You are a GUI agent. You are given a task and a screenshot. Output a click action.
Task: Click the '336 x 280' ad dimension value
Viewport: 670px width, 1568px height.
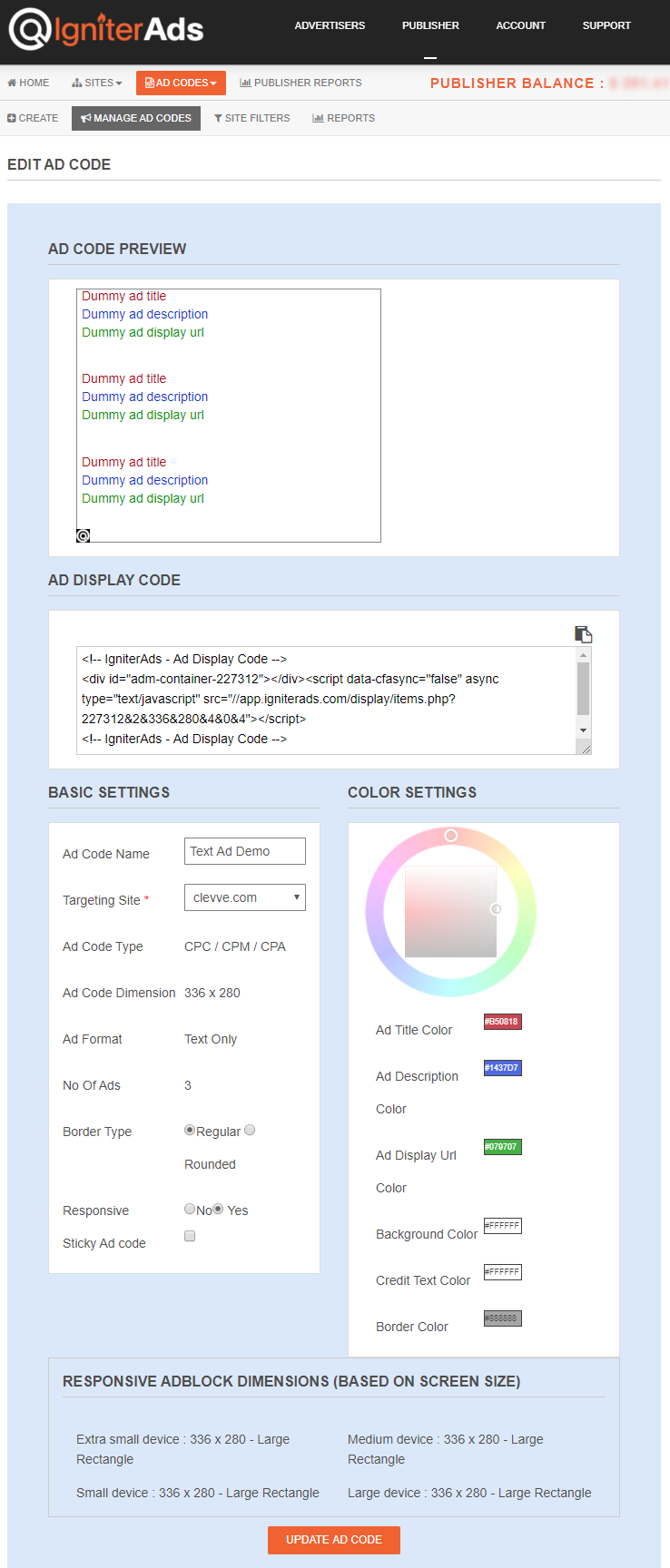tap(212, 993)
